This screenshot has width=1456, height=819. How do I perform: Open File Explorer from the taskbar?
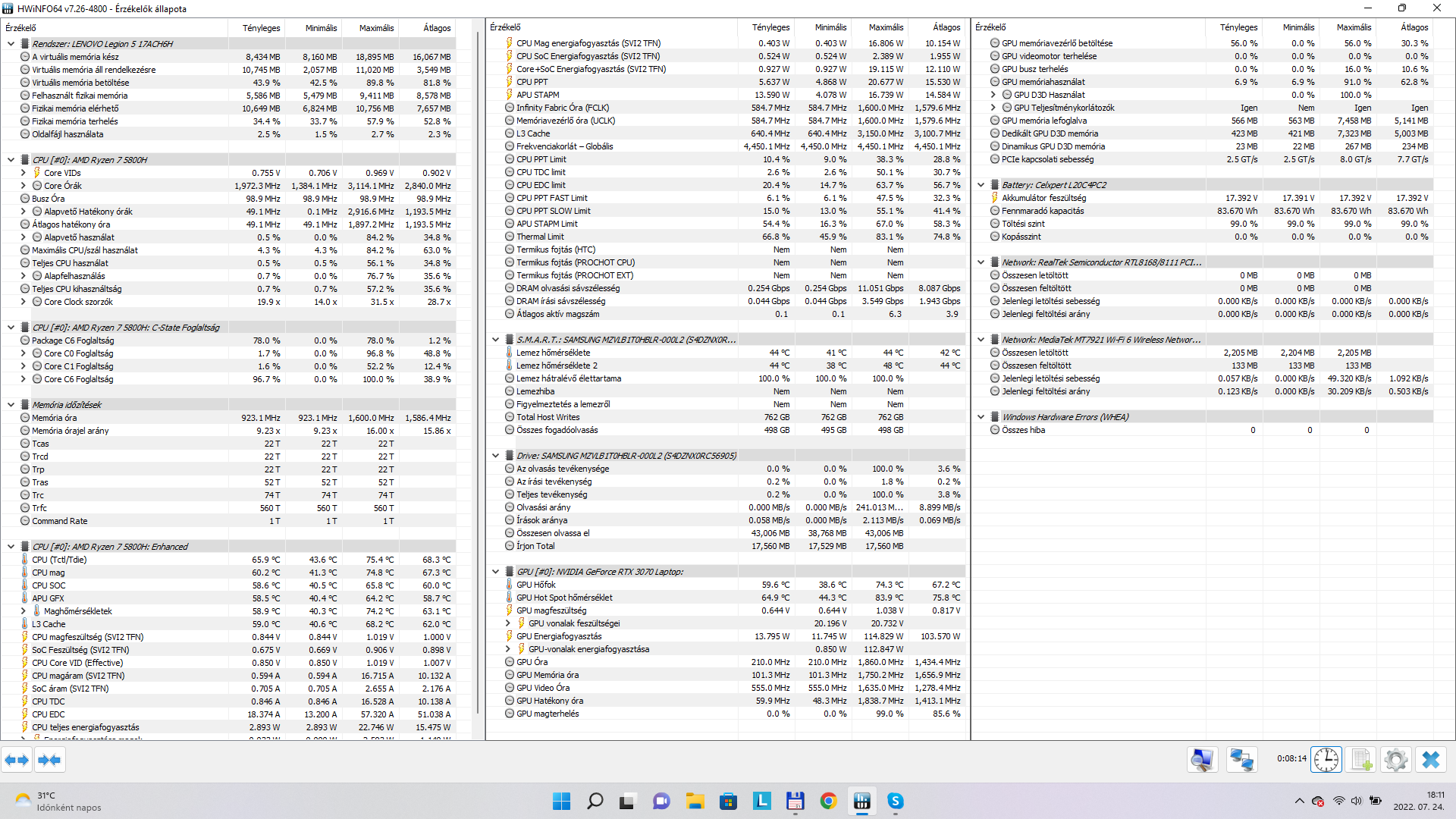coord(695,802)
